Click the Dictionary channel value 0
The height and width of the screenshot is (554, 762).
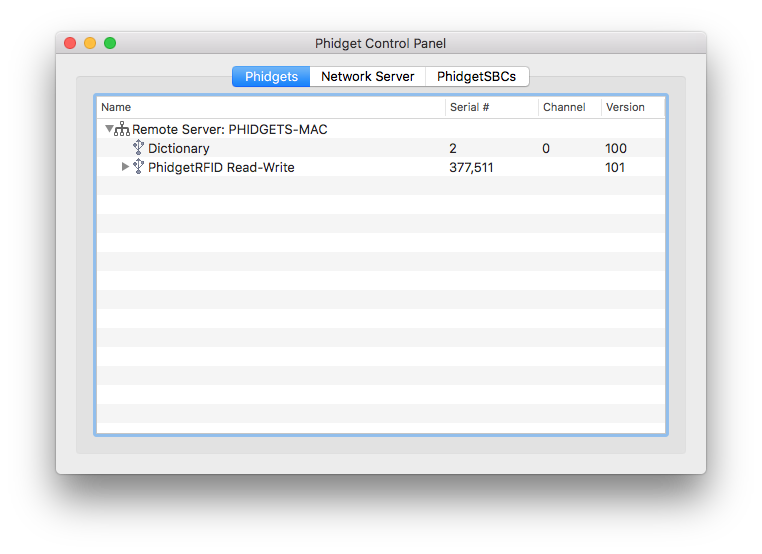[x=546, y=148]
